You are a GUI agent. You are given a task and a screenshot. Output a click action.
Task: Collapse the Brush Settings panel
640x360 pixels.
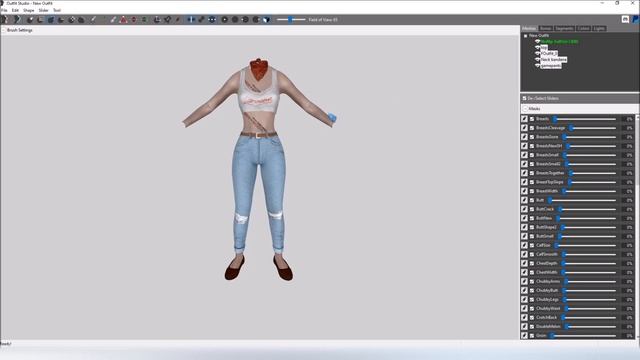tap(4, 30)
